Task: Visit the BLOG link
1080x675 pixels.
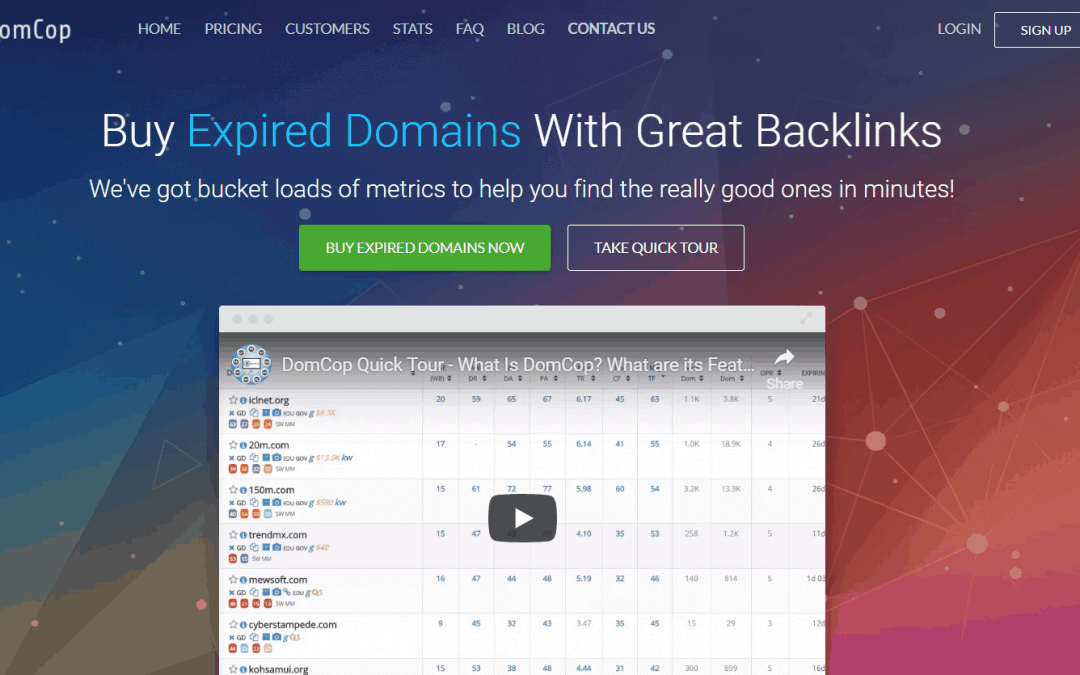Action: click(x=526, y=29)
